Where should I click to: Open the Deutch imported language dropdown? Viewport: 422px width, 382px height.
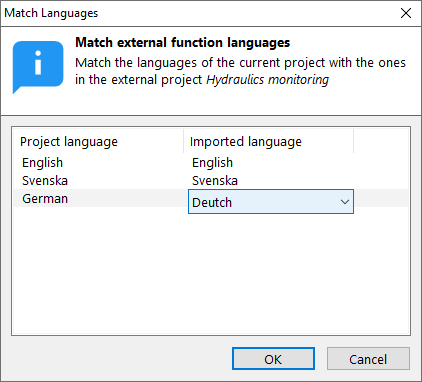point(271,202)
